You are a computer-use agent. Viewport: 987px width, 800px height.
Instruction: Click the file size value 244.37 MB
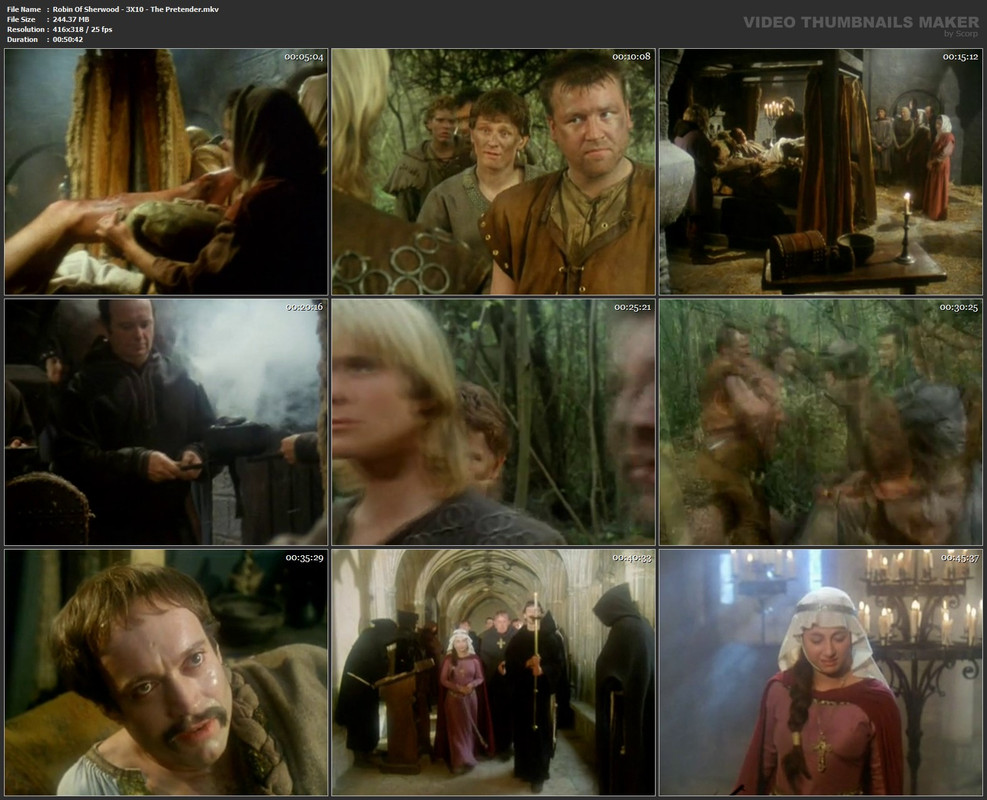[71, 20]
